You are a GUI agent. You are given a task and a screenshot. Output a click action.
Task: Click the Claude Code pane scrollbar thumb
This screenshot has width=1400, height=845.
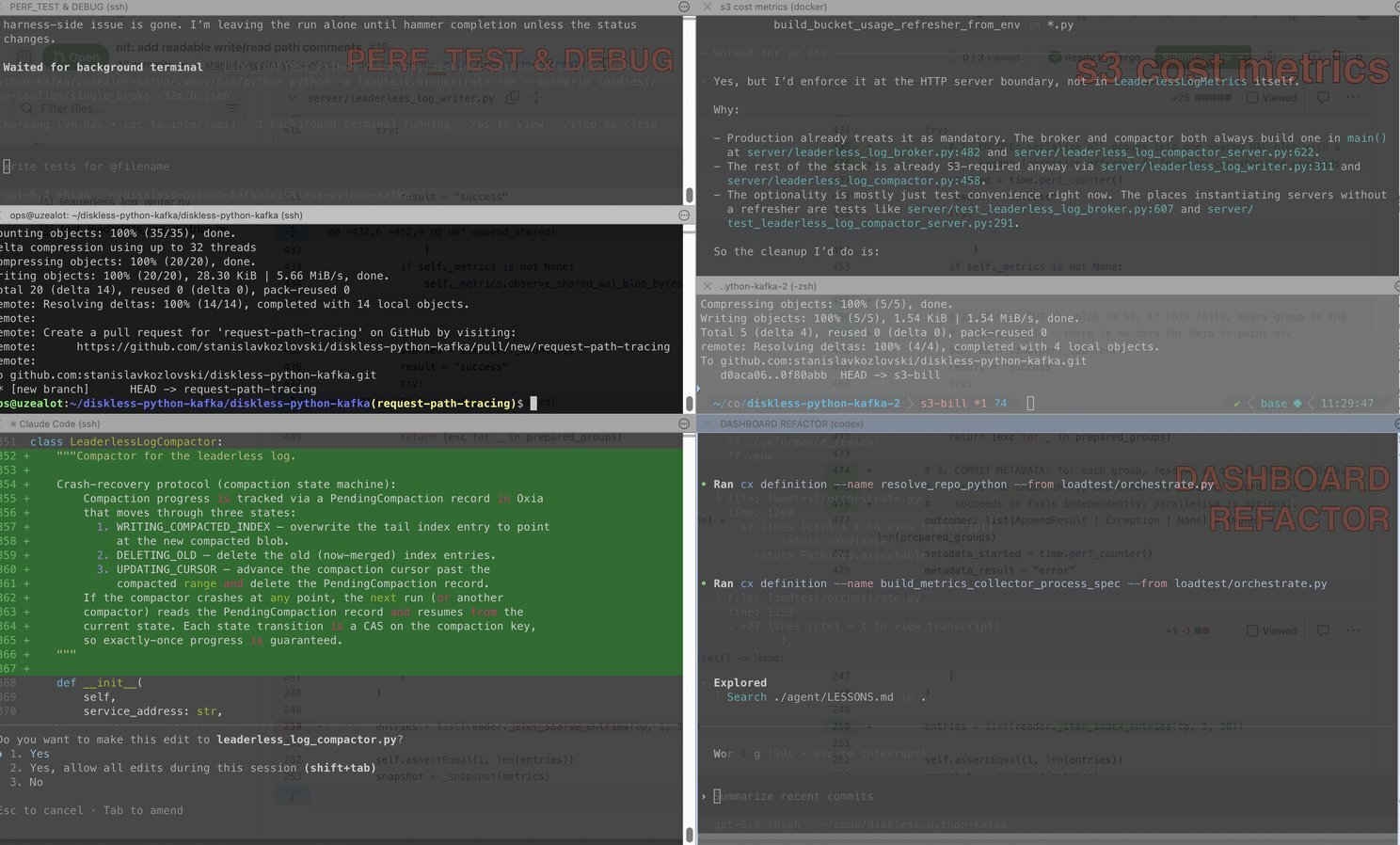coord(689,835)
